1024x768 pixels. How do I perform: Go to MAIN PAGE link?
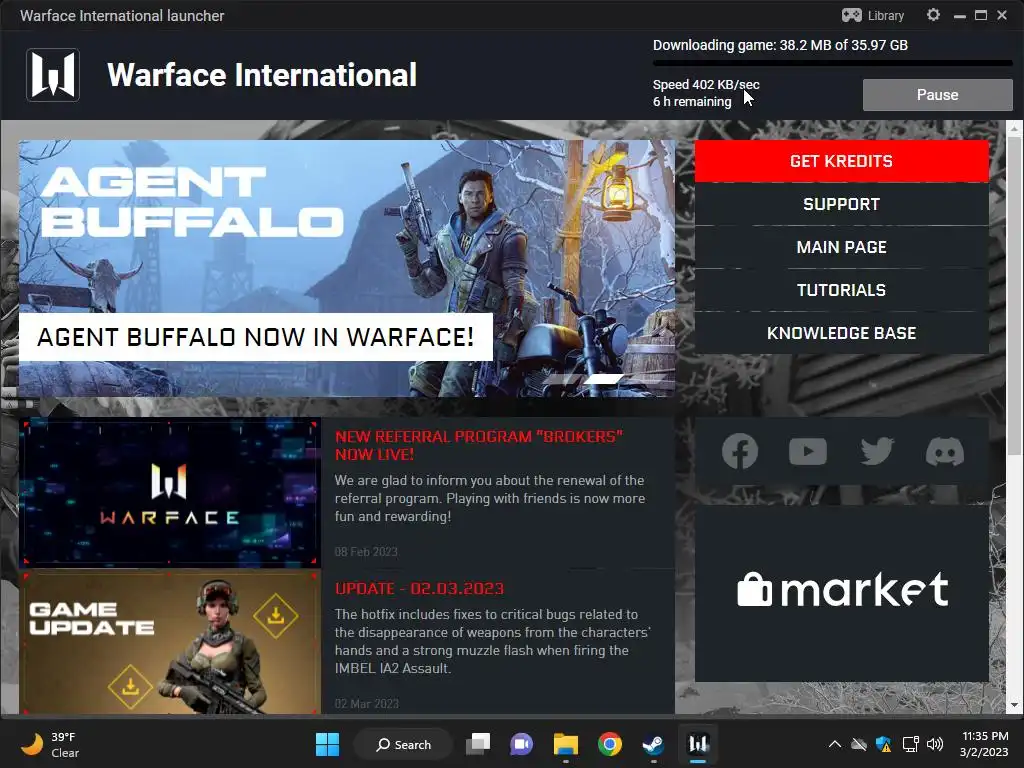[x=842, y=247]
